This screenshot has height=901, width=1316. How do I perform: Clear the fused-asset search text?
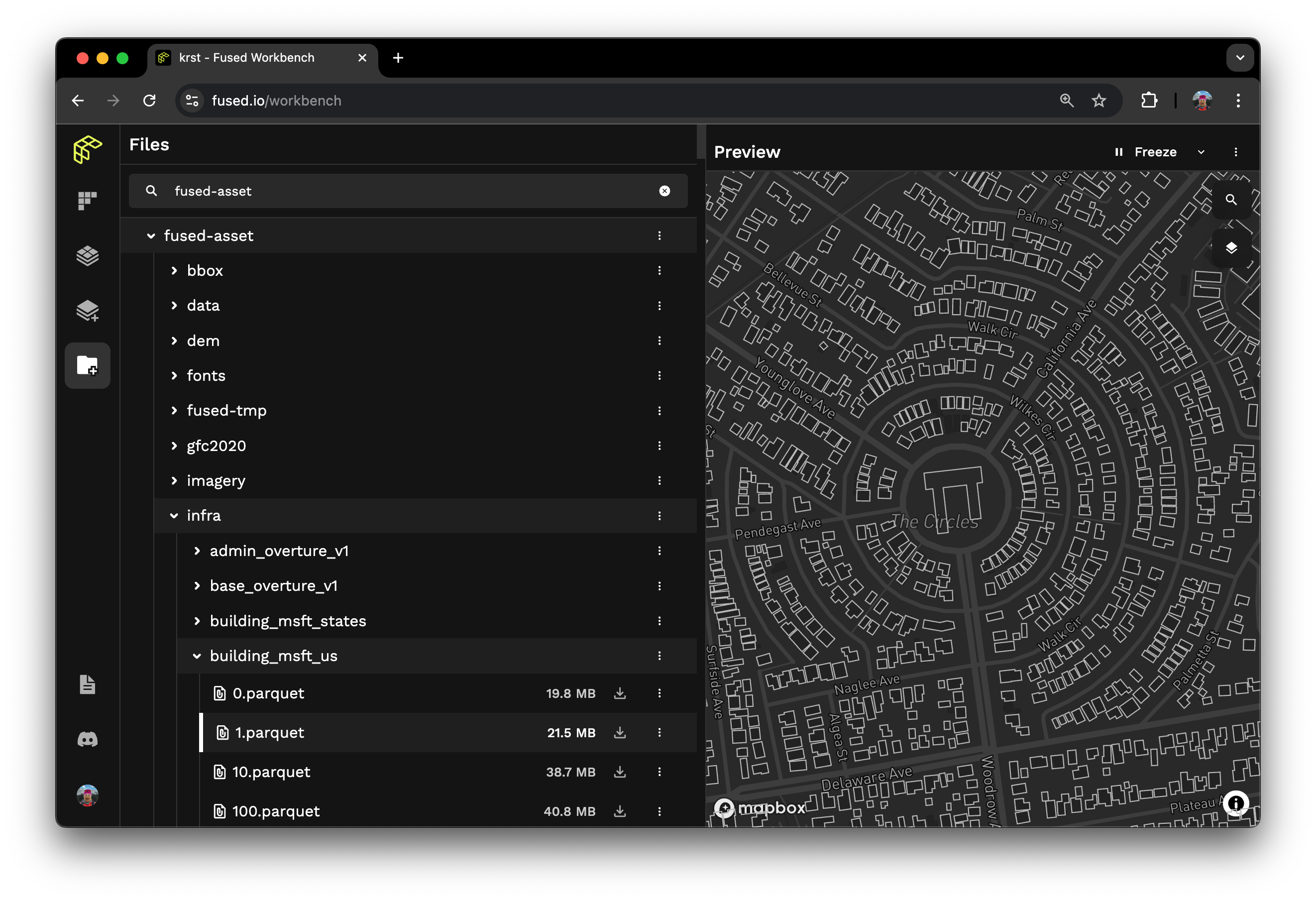664,191
